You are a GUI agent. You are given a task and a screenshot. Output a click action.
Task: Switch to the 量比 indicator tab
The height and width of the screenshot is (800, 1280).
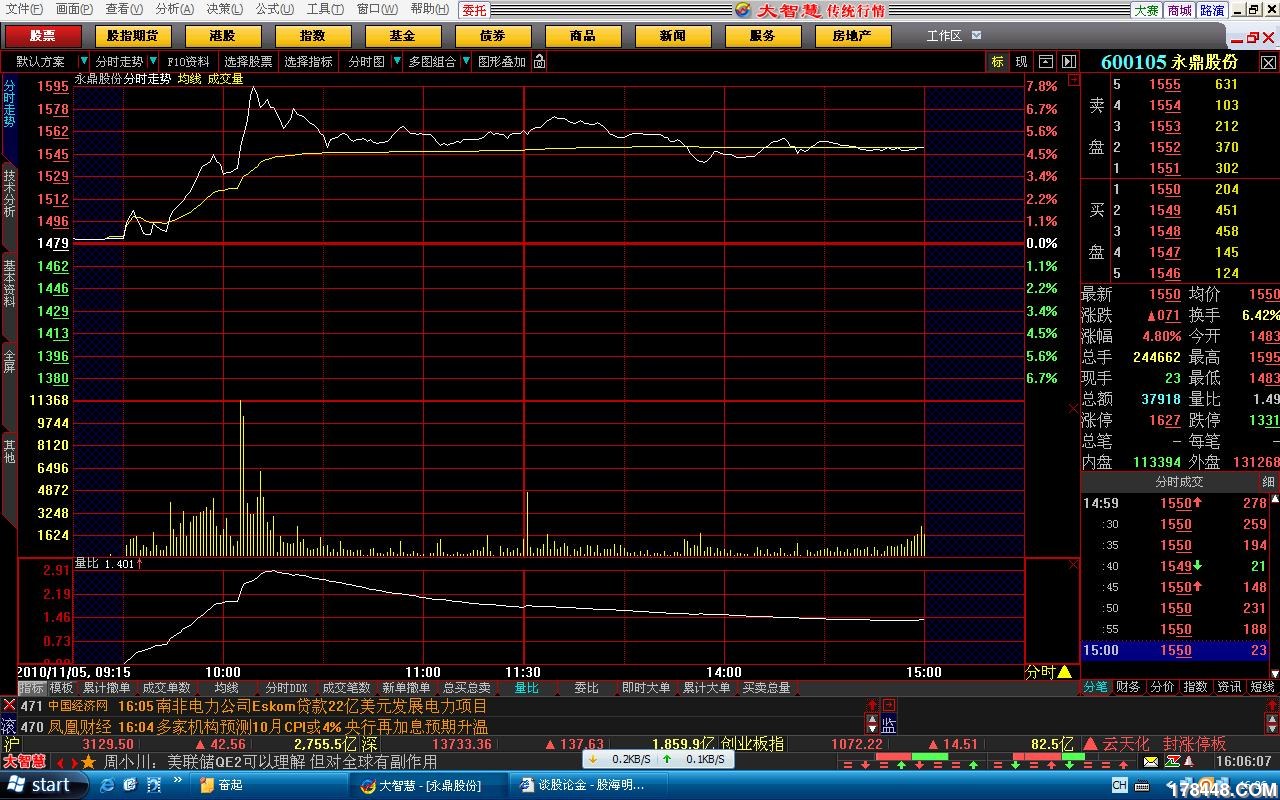pyautogui.click(x=526, y=688)
